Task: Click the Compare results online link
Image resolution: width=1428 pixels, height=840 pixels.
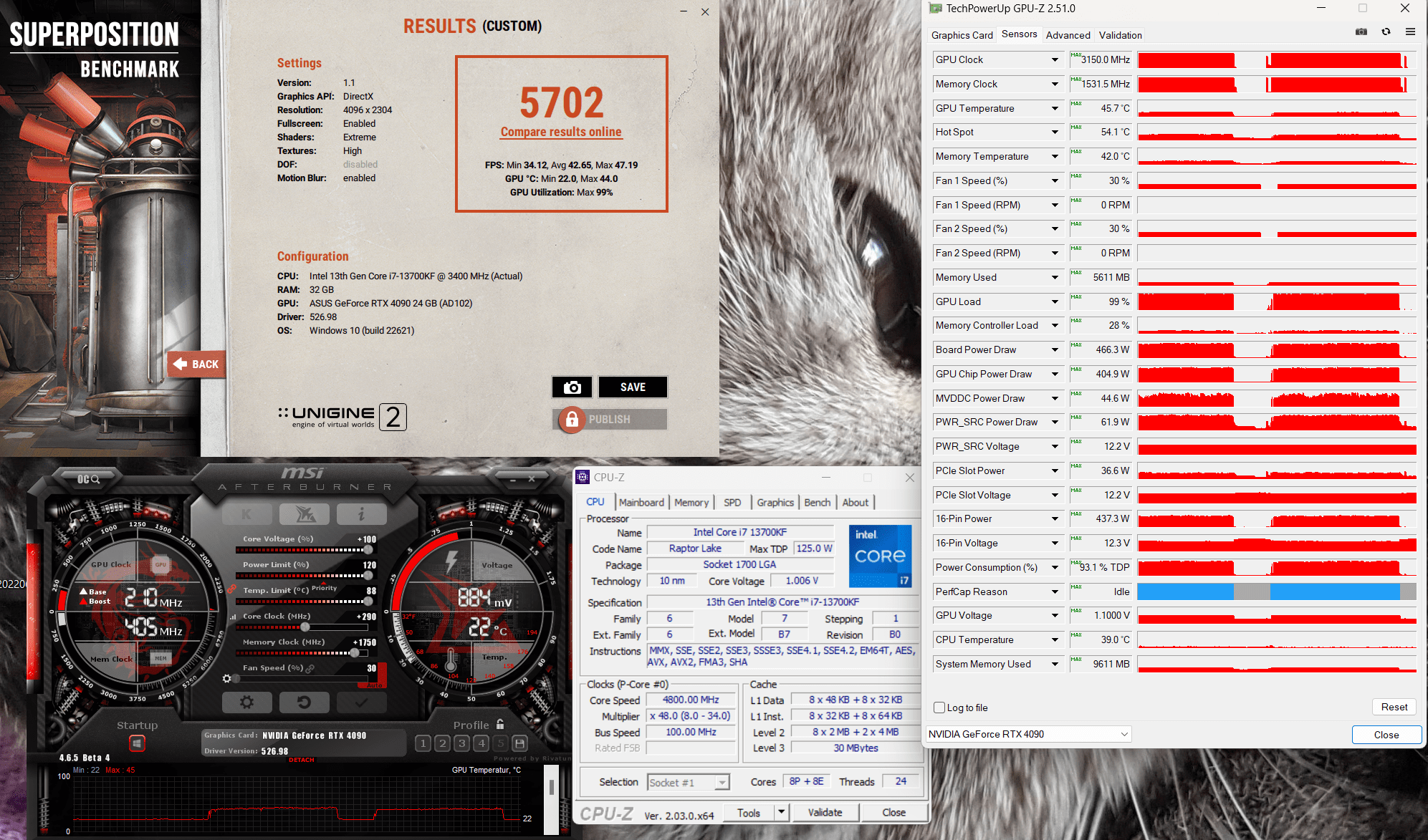Action: coord(561,132)
